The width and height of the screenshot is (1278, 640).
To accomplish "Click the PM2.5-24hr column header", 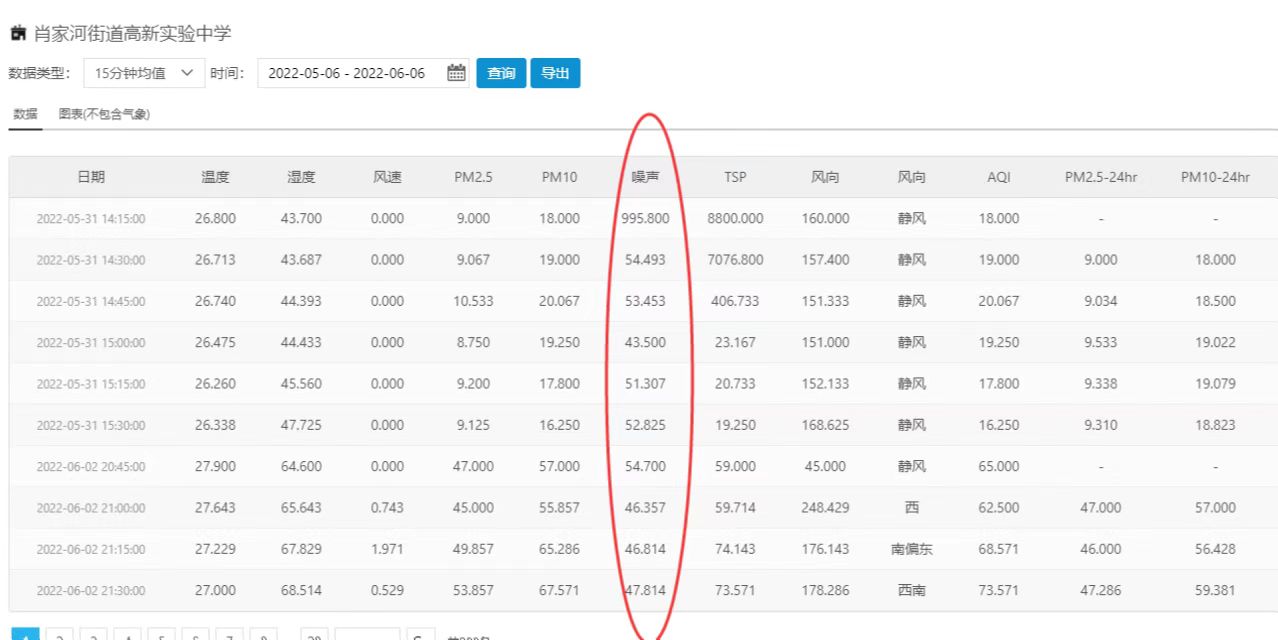I will click(x=1100, y=177).
